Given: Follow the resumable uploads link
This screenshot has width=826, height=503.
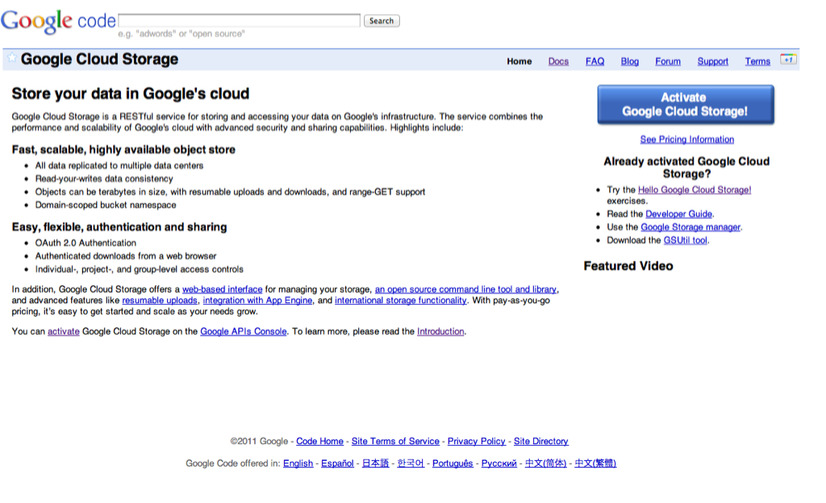Looking at the screenshot, I should tap(160, 300).
